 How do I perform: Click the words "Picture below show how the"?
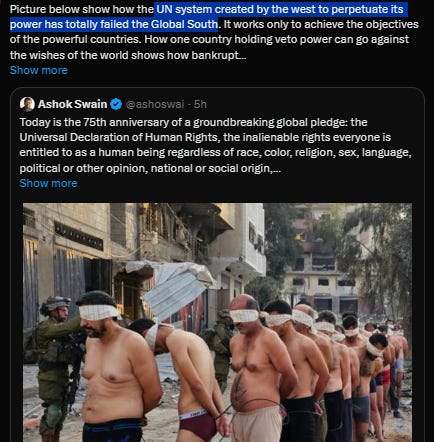82,9
